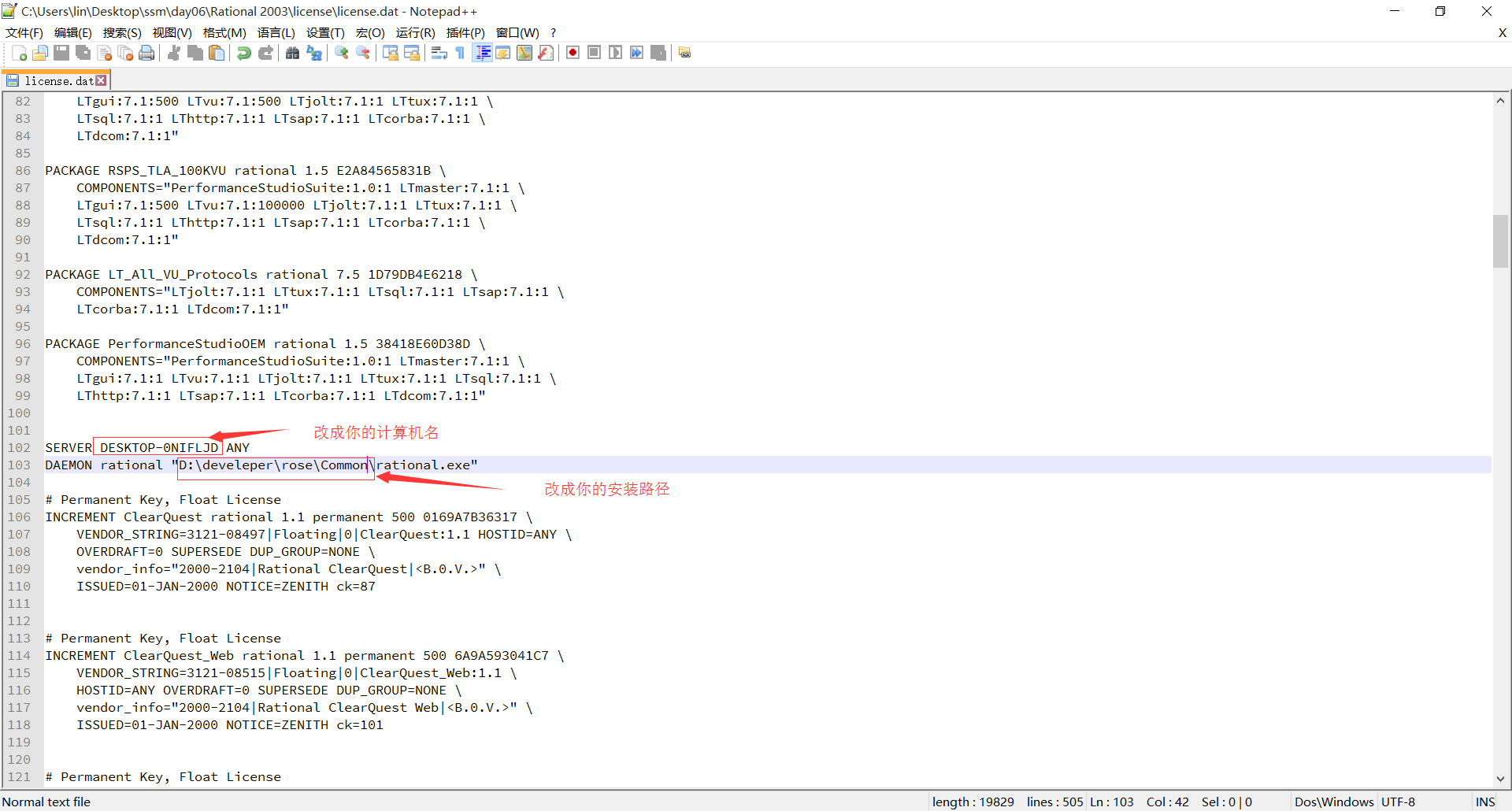Open the 宏(O) menu

[370, 32]
